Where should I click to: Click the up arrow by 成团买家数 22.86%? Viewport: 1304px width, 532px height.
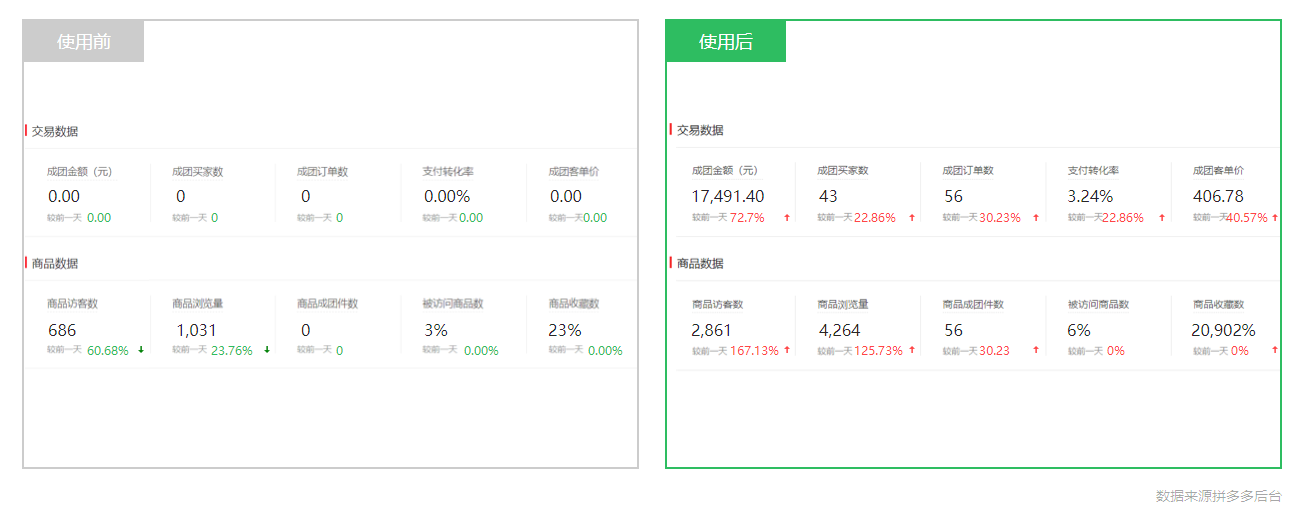912,218
